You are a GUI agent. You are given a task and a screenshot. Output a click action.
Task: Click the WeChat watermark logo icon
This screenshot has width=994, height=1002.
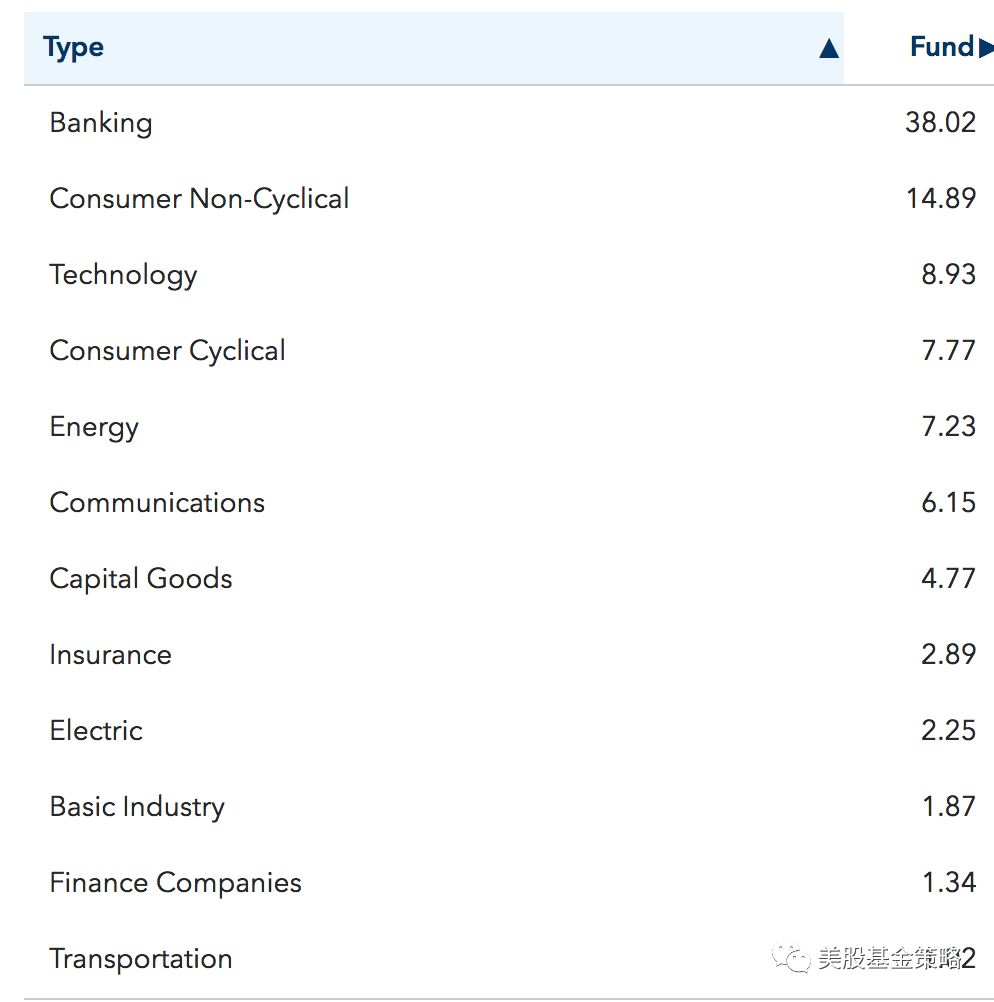[x=796, y=959]
